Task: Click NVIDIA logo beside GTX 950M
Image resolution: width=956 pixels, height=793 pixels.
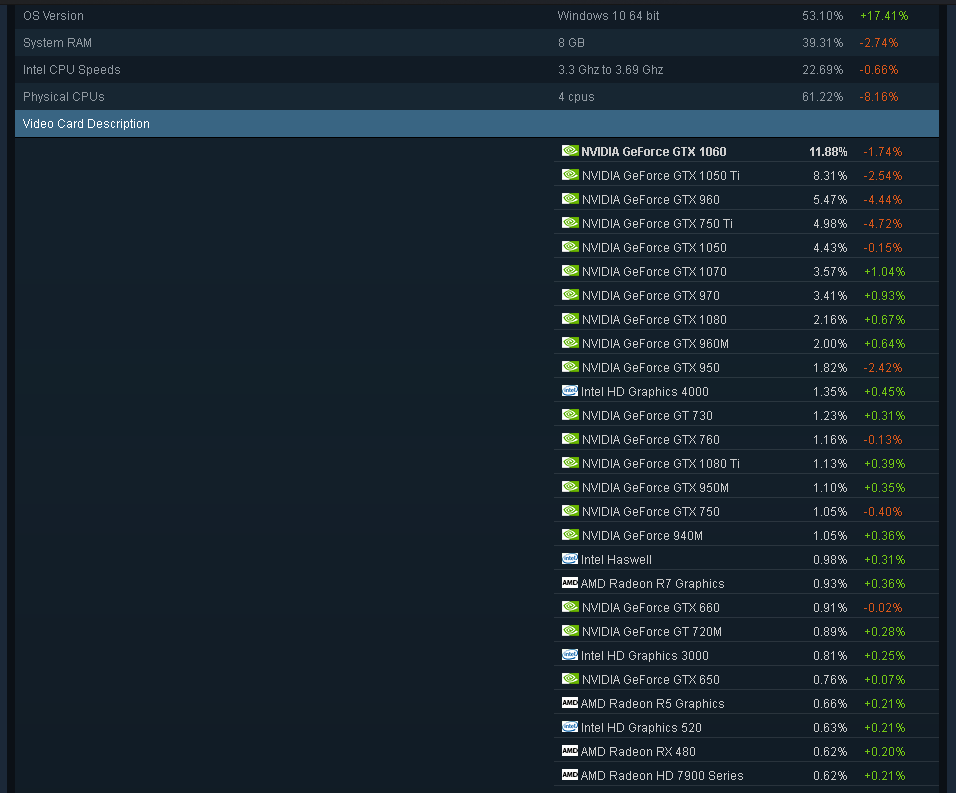Action: tap(570, 486)
